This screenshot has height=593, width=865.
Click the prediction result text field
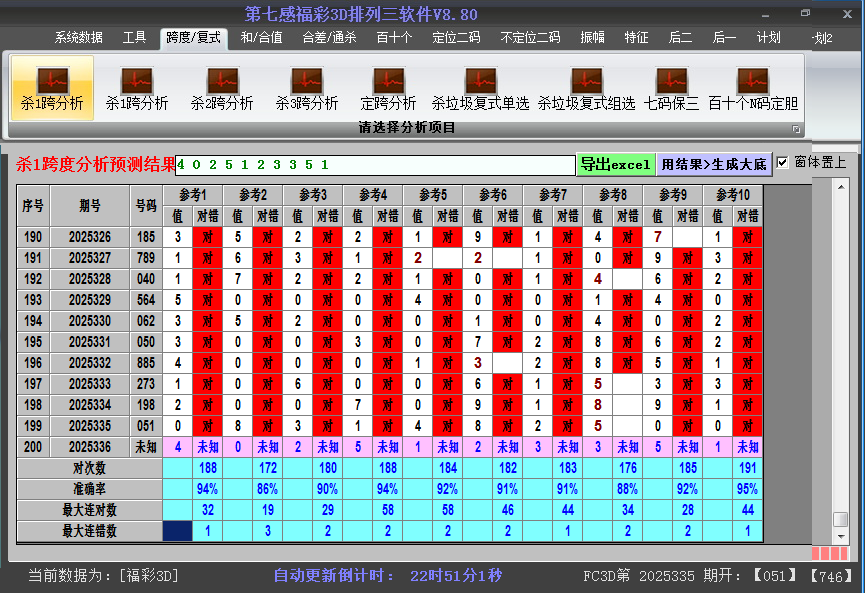pos(375,164)
